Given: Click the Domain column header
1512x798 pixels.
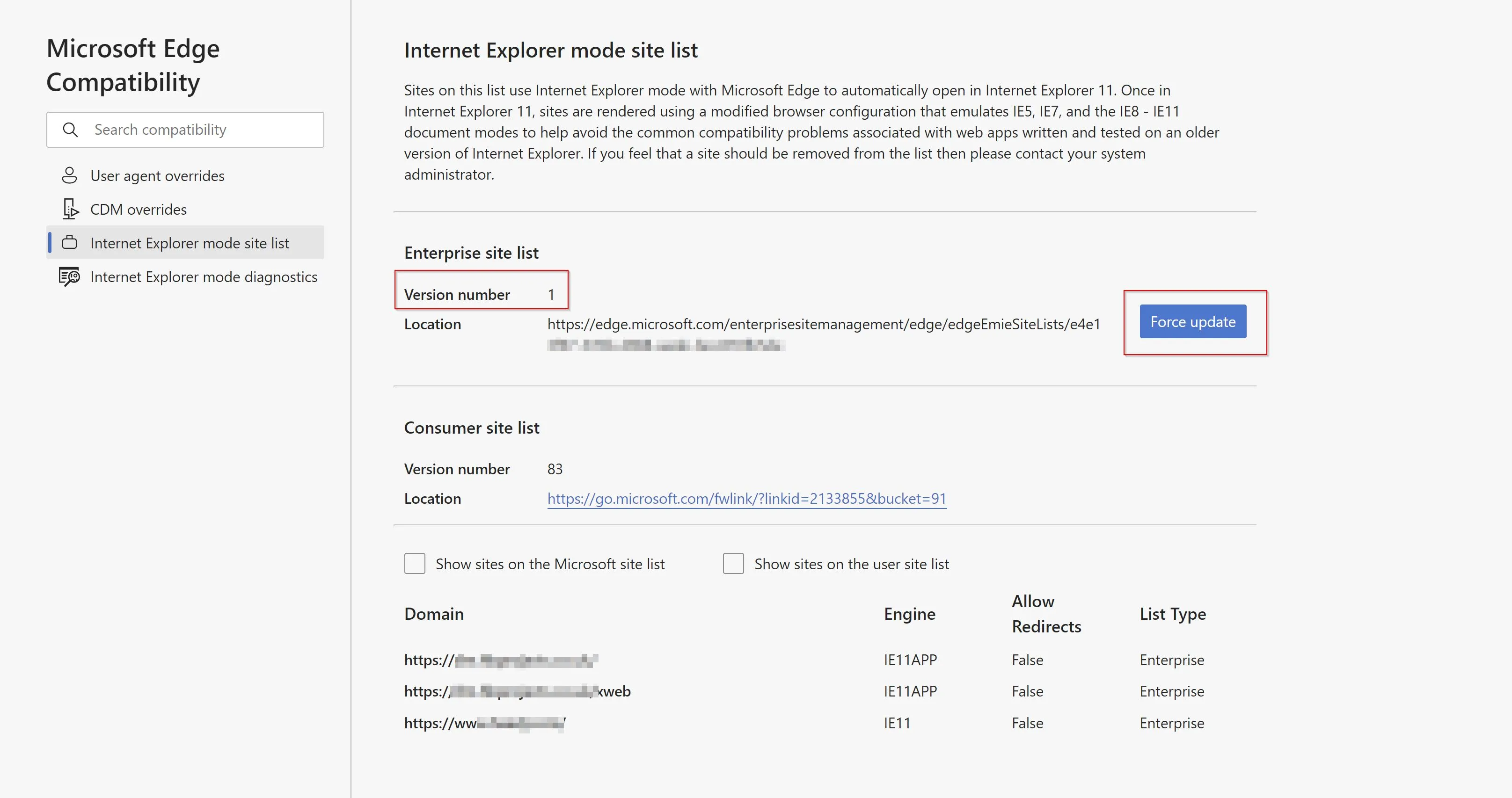Looking at the screenshot, I should [x=434, y=614].
